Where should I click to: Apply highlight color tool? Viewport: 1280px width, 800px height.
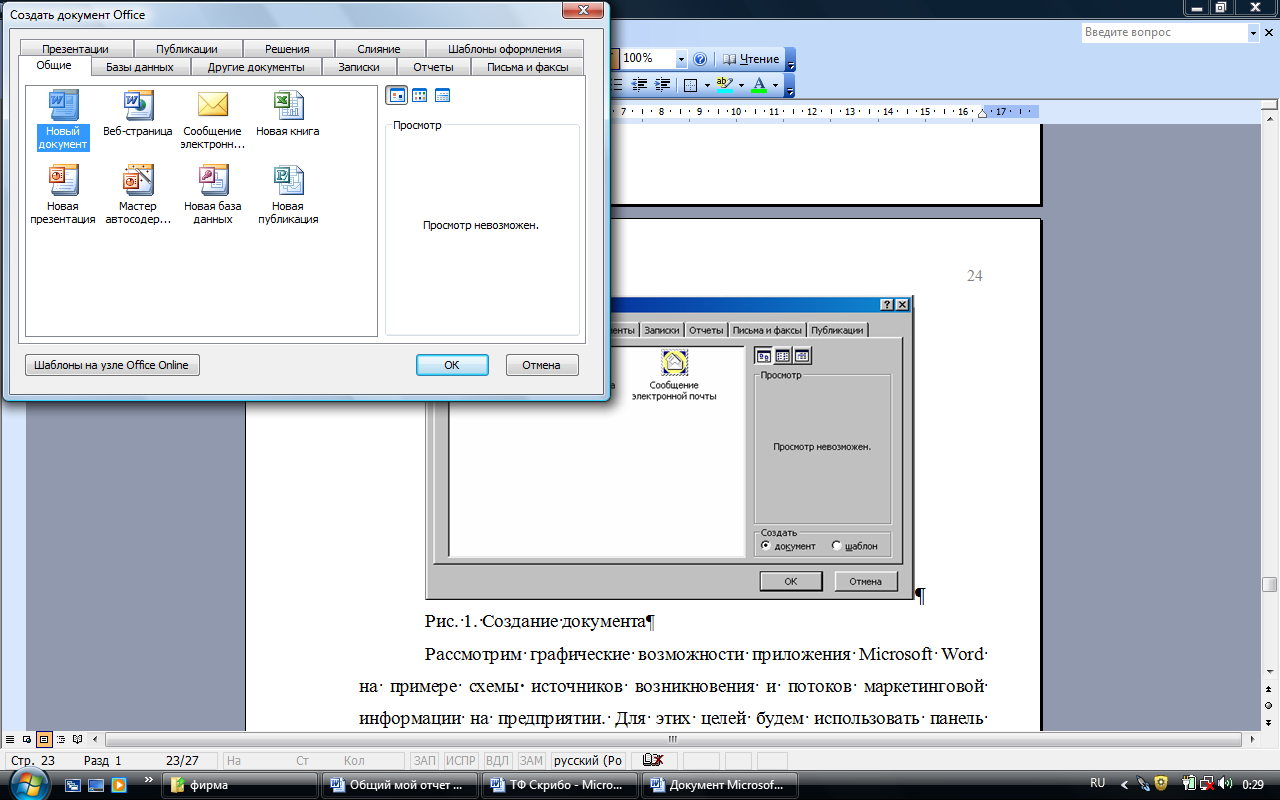725,85
